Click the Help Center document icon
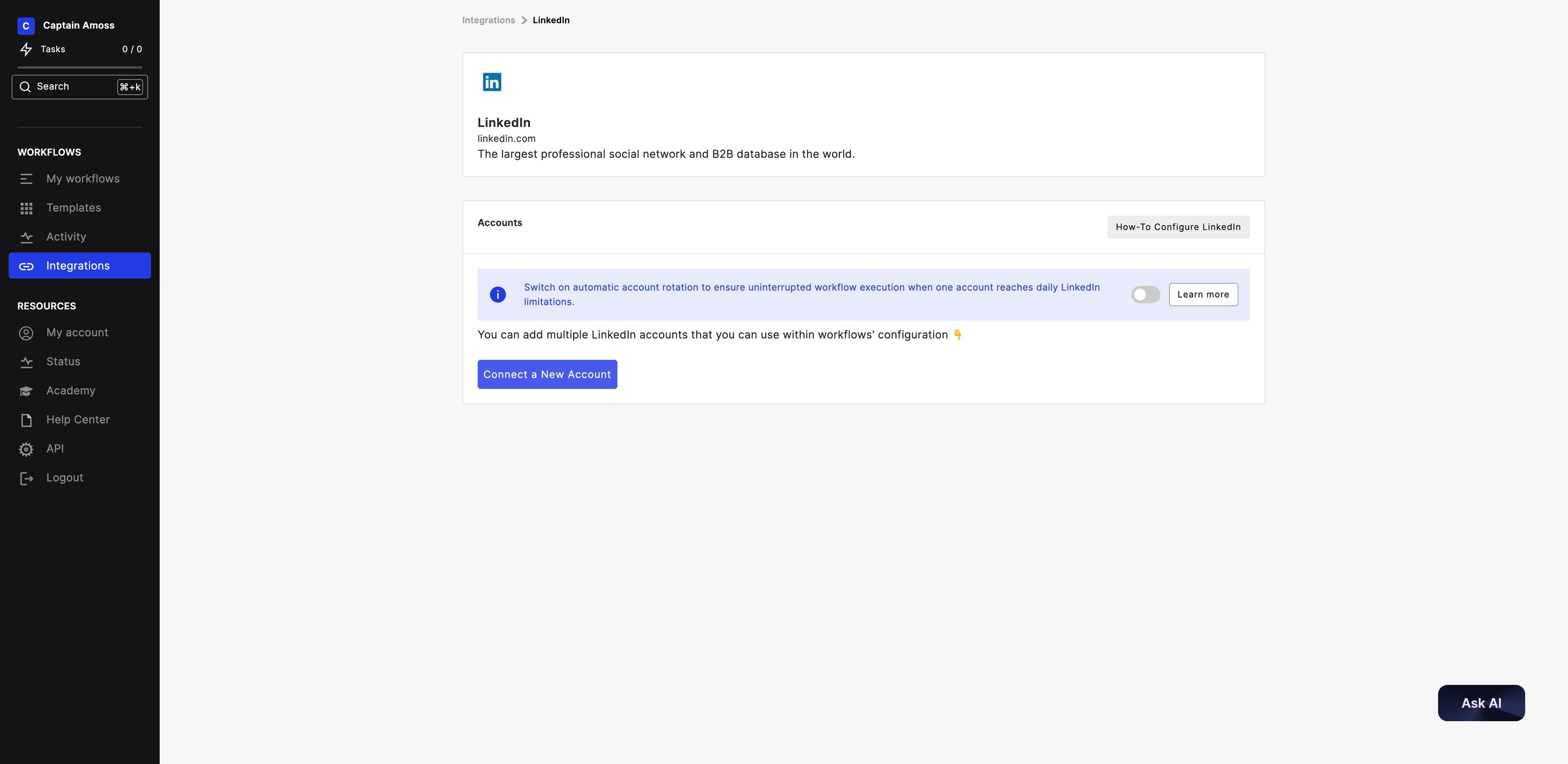This screenshot has width=1568, height=764. [x=26, y=420]
